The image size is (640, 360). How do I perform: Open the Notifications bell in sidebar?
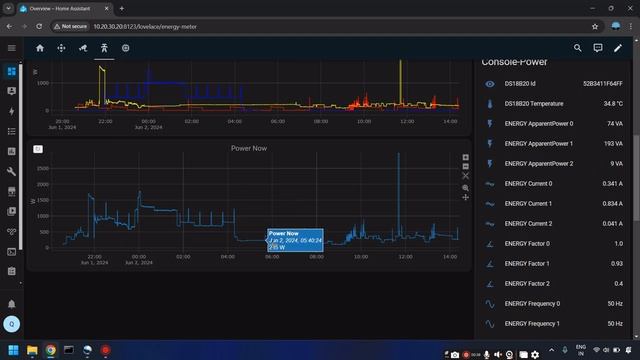coord(11,304)
